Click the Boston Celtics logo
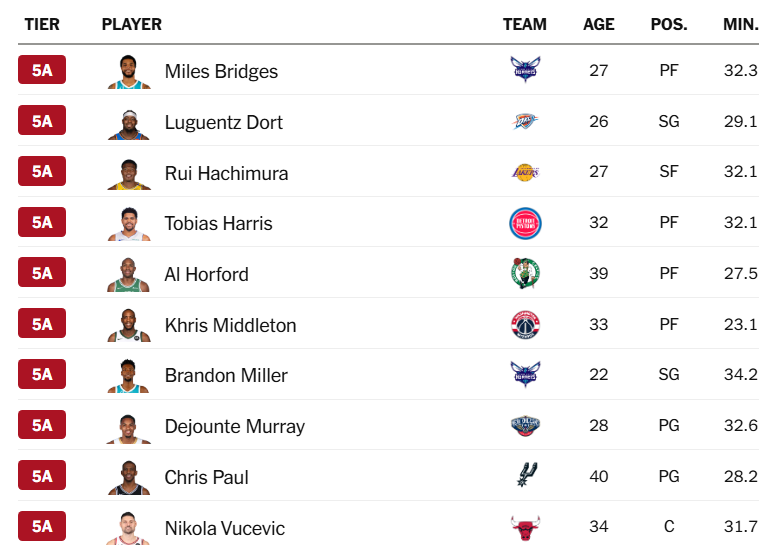 pos(524,274)
